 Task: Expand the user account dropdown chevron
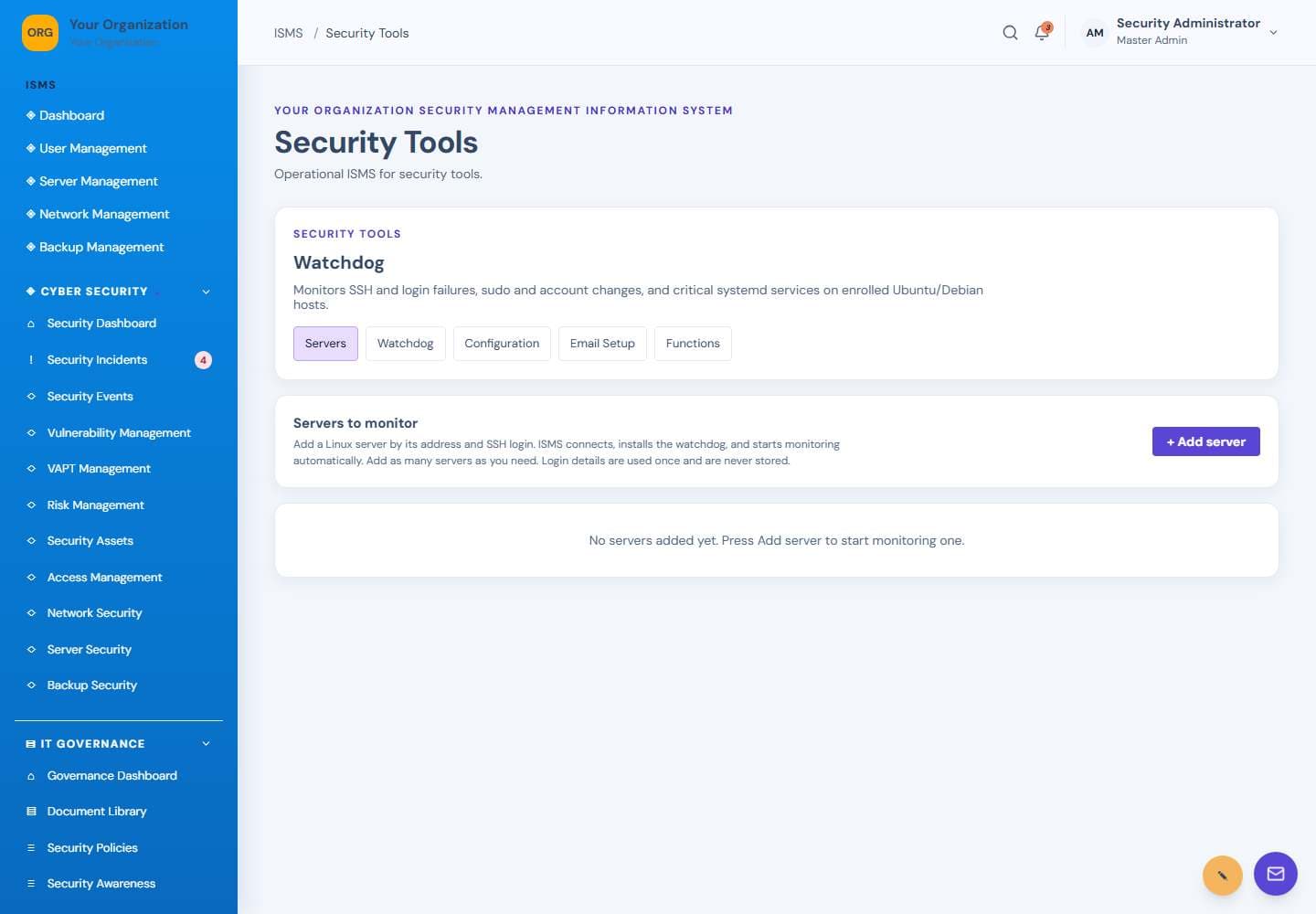[x=1273, y=33]
